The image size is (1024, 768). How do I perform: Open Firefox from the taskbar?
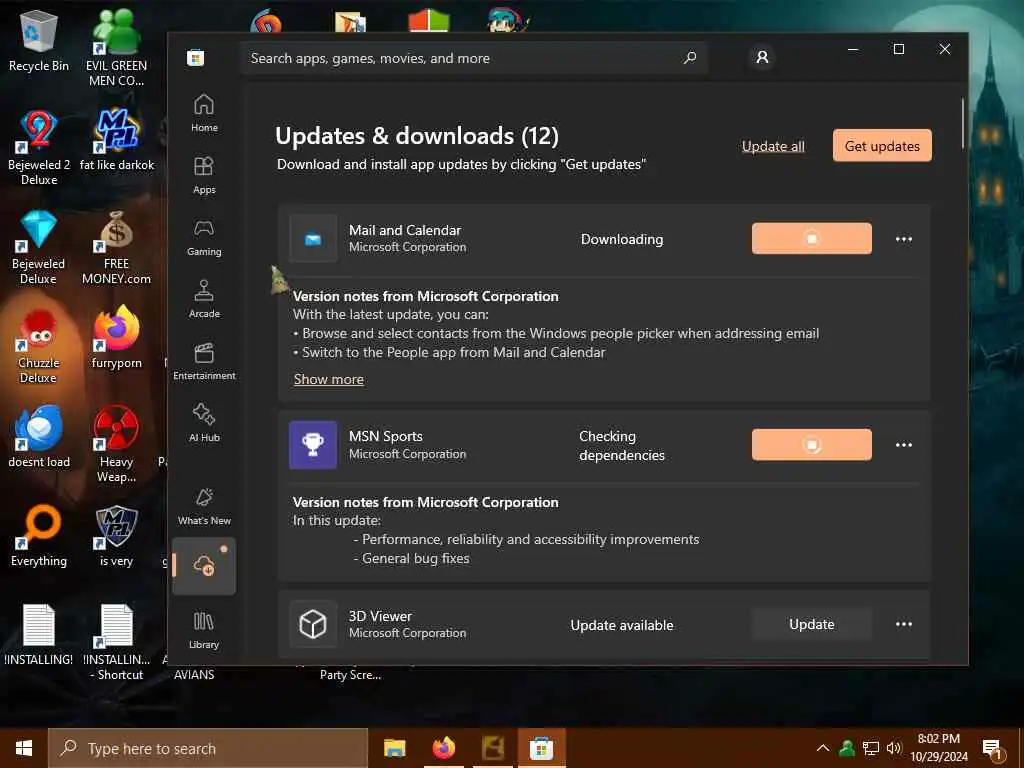point(443,748)
